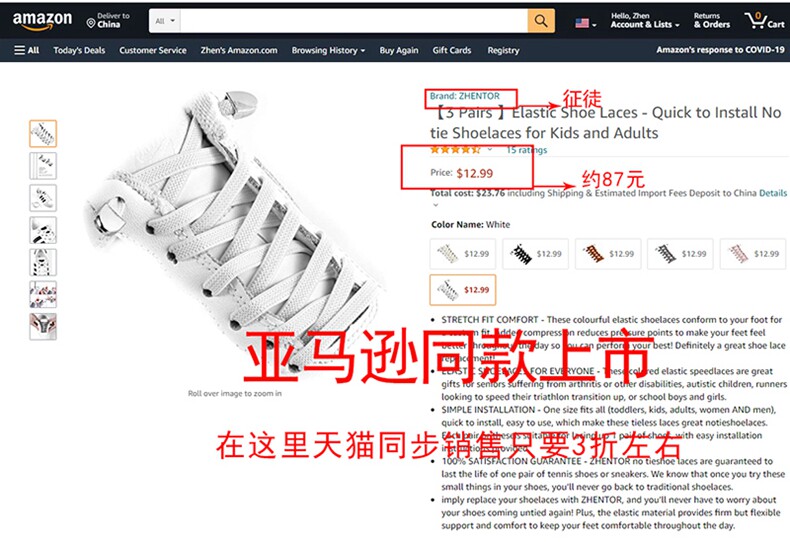Click the star rating icons
This screenshot has height=542, width=790.
click(455, 150)
